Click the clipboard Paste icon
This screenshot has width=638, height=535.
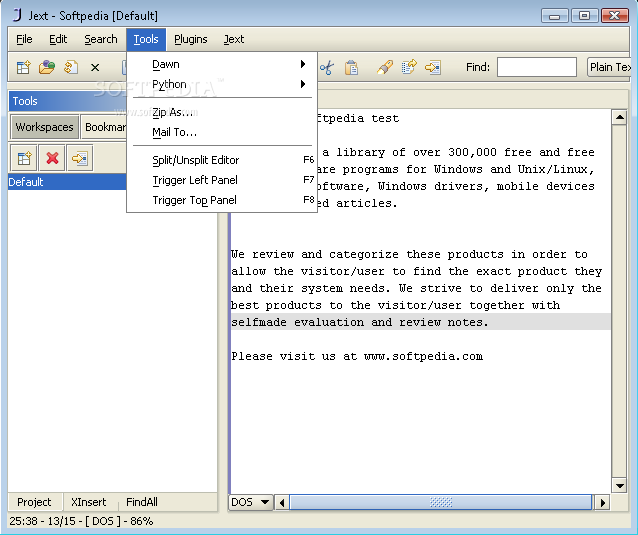click(351, 68)
